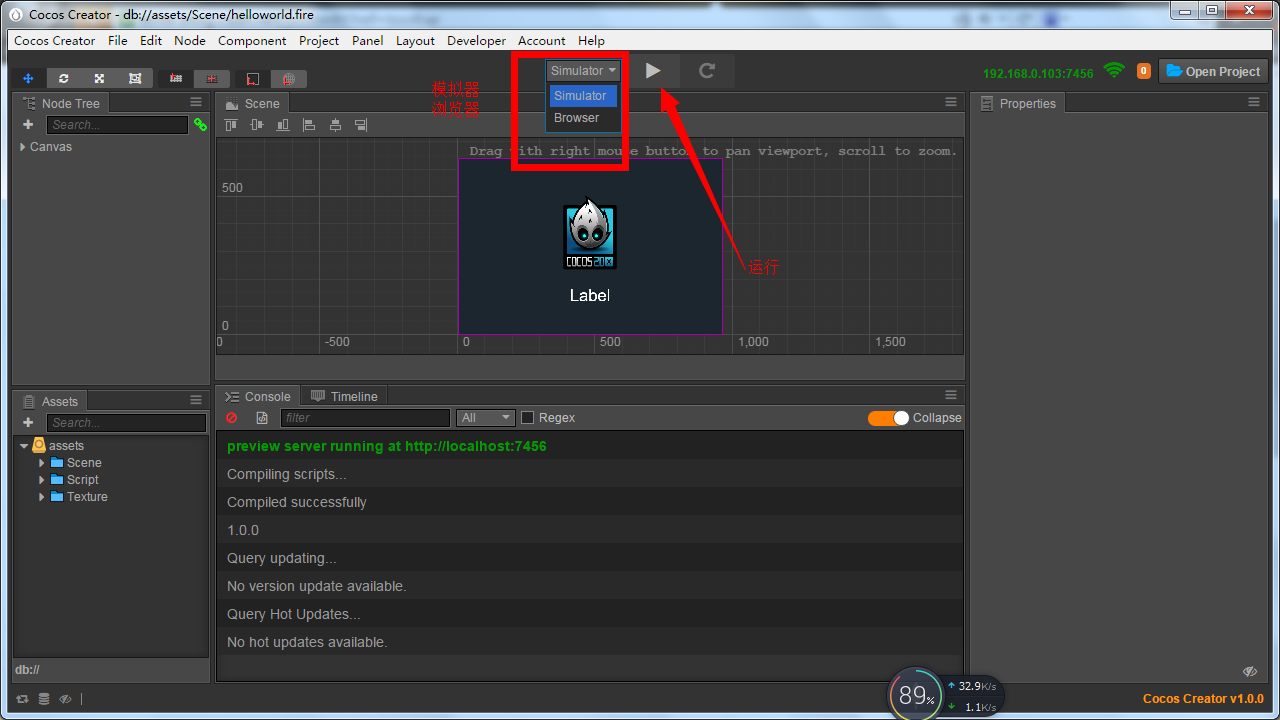This screenshot has width=1280, height=720.
Task: Open the console log file
Action: coord(262,418)
